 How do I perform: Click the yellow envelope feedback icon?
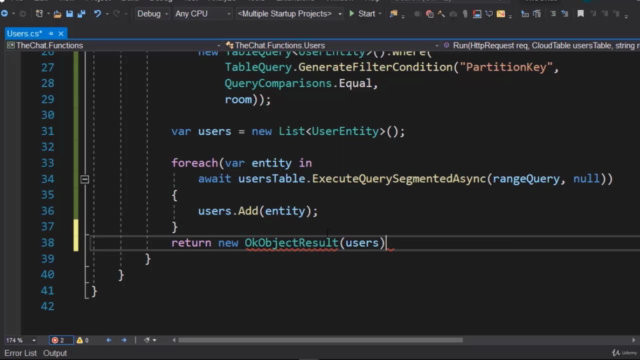501,14
